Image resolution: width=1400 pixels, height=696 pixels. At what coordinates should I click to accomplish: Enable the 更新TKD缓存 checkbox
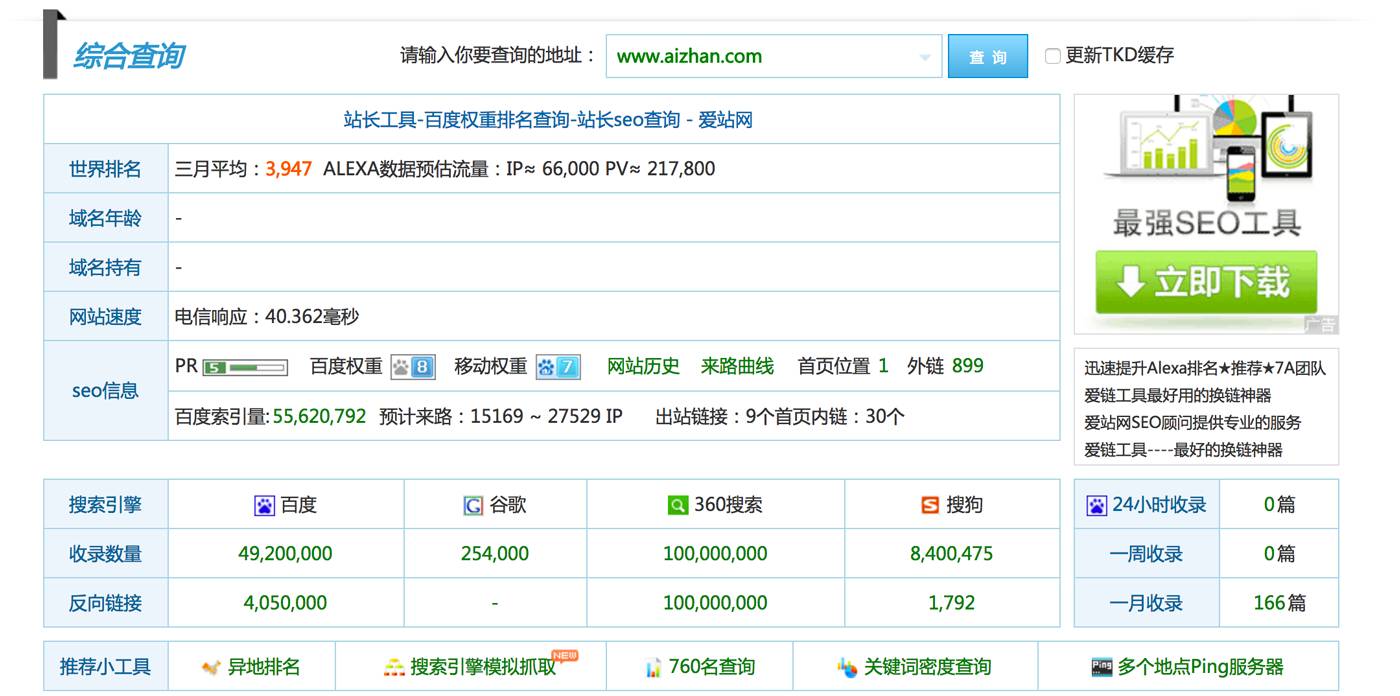pos(1052,56)
